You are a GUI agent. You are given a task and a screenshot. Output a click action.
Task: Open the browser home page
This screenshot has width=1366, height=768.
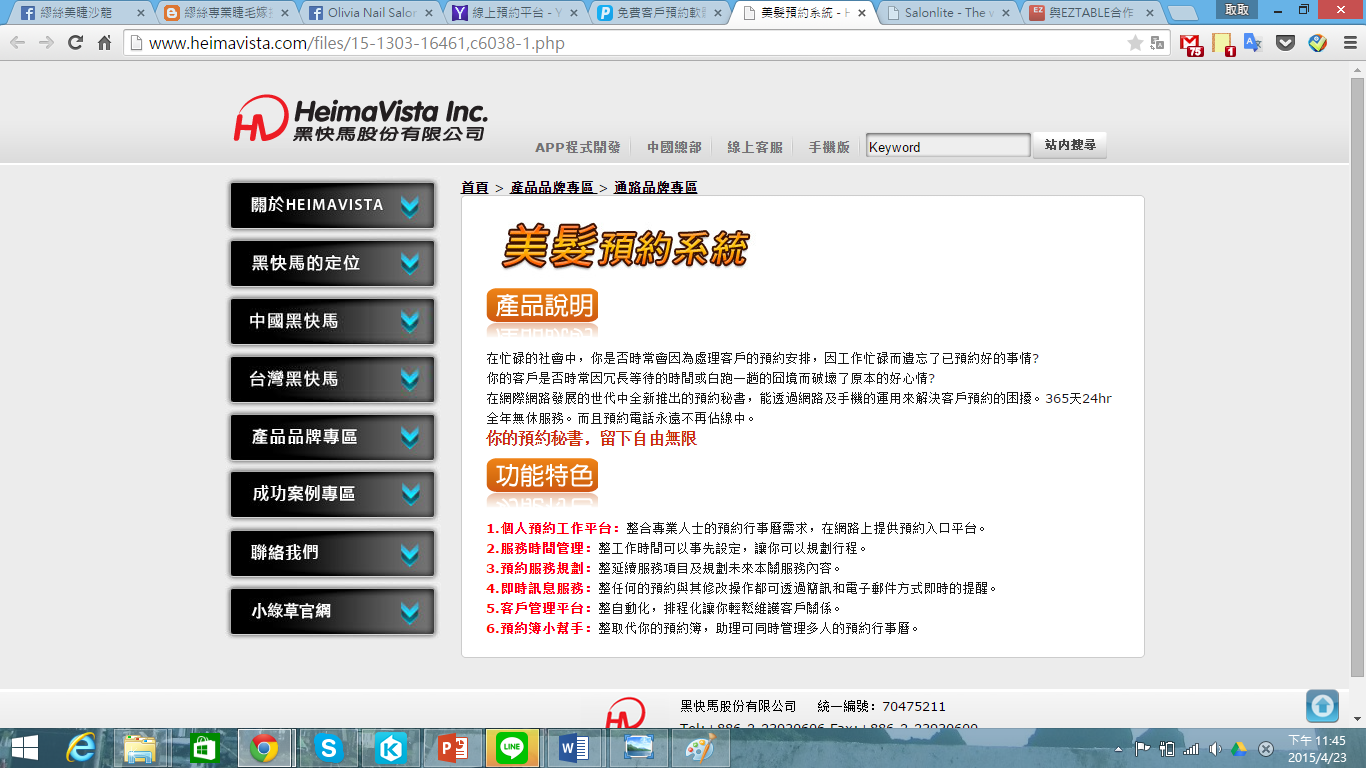point(104,43)
